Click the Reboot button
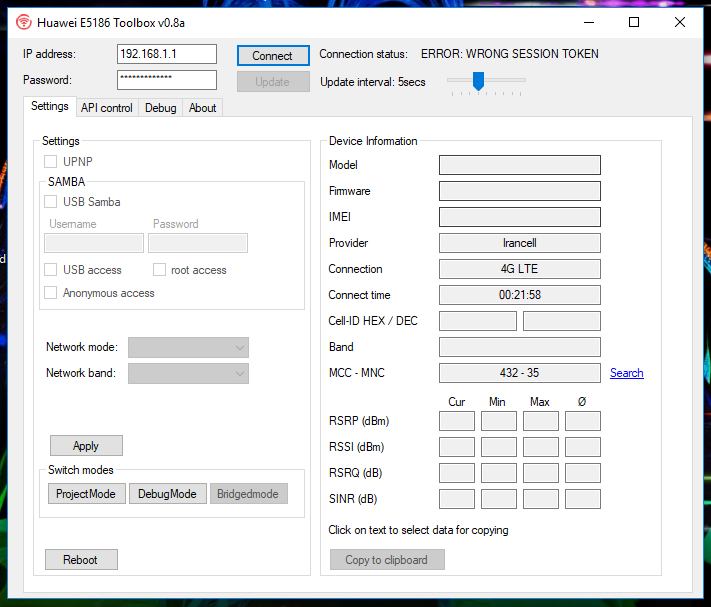The image size is (711, 607). coord(81,559)
